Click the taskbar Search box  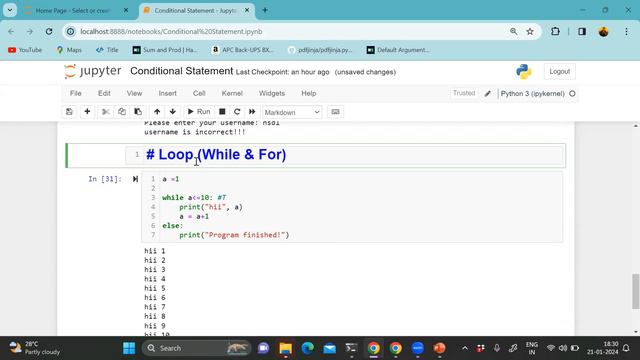click(196, 348)
